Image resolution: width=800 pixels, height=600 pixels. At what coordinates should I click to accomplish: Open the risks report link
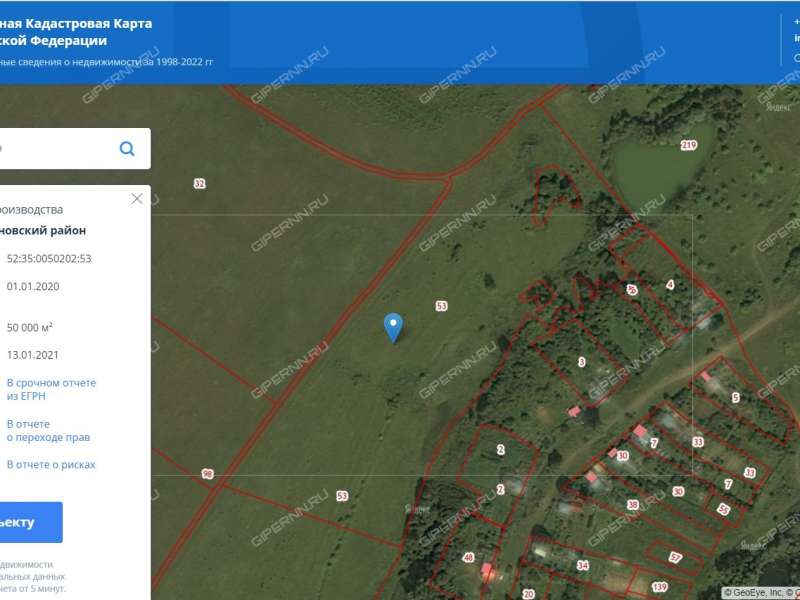point(51,464)
